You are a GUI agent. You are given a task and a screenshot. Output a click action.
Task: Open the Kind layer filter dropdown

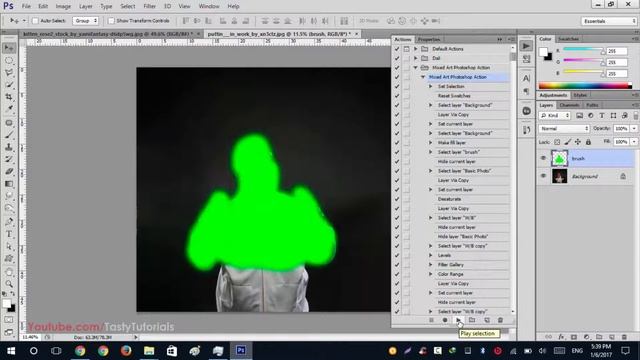click(555, 116)
